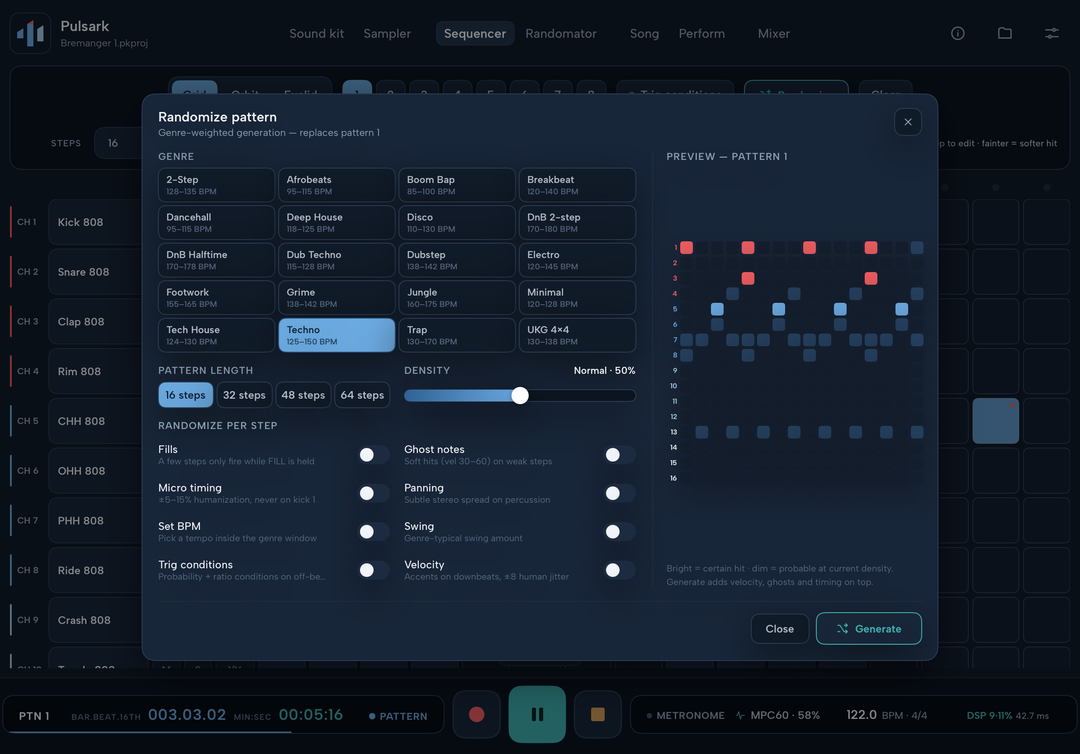Switch to the Sound kit tab
This screenshot has height=754, width=1080.
316,34
